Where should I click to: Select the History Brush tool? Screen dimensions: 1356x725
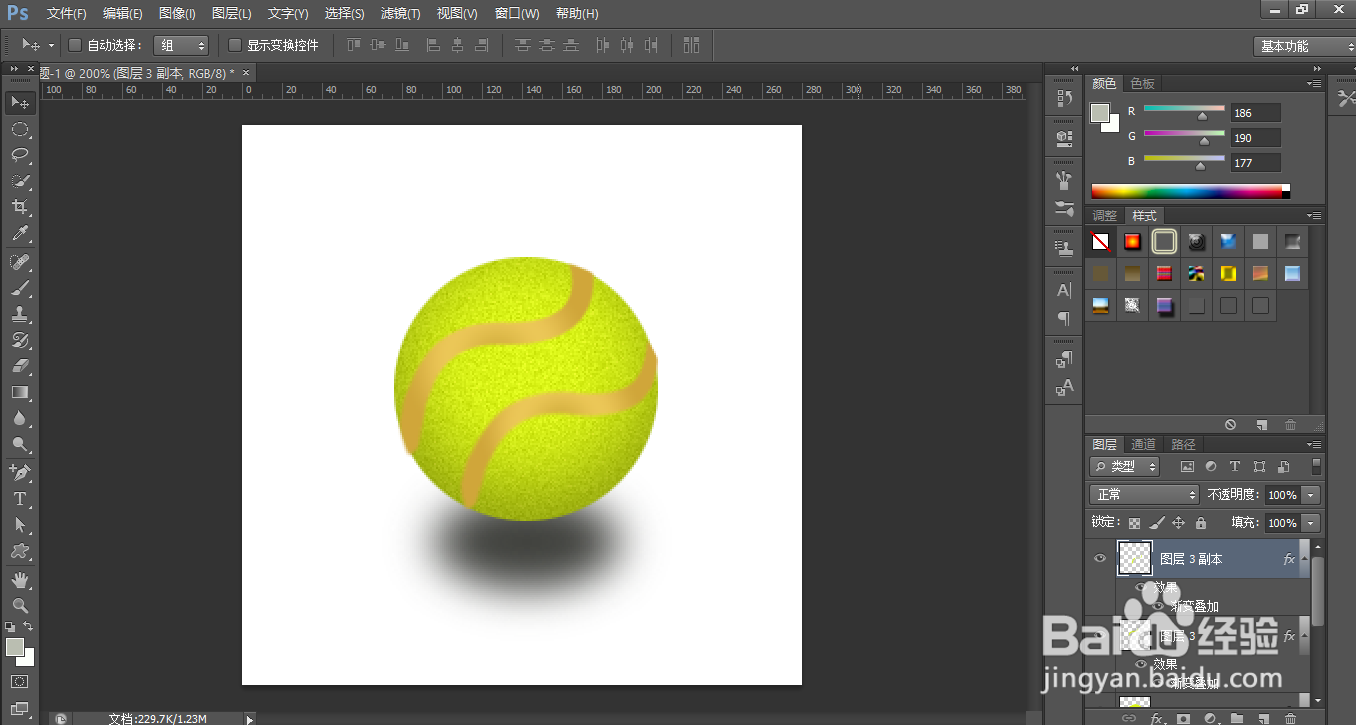[20, 340]
